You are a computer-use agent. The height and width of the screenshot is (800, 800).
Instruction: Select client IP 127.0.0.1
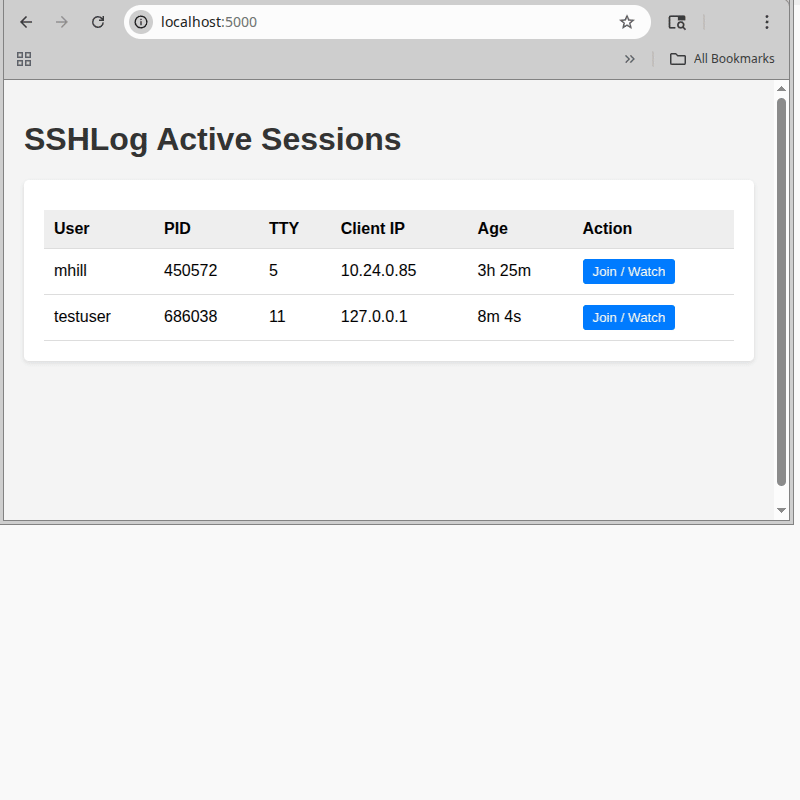coord(374,316)
